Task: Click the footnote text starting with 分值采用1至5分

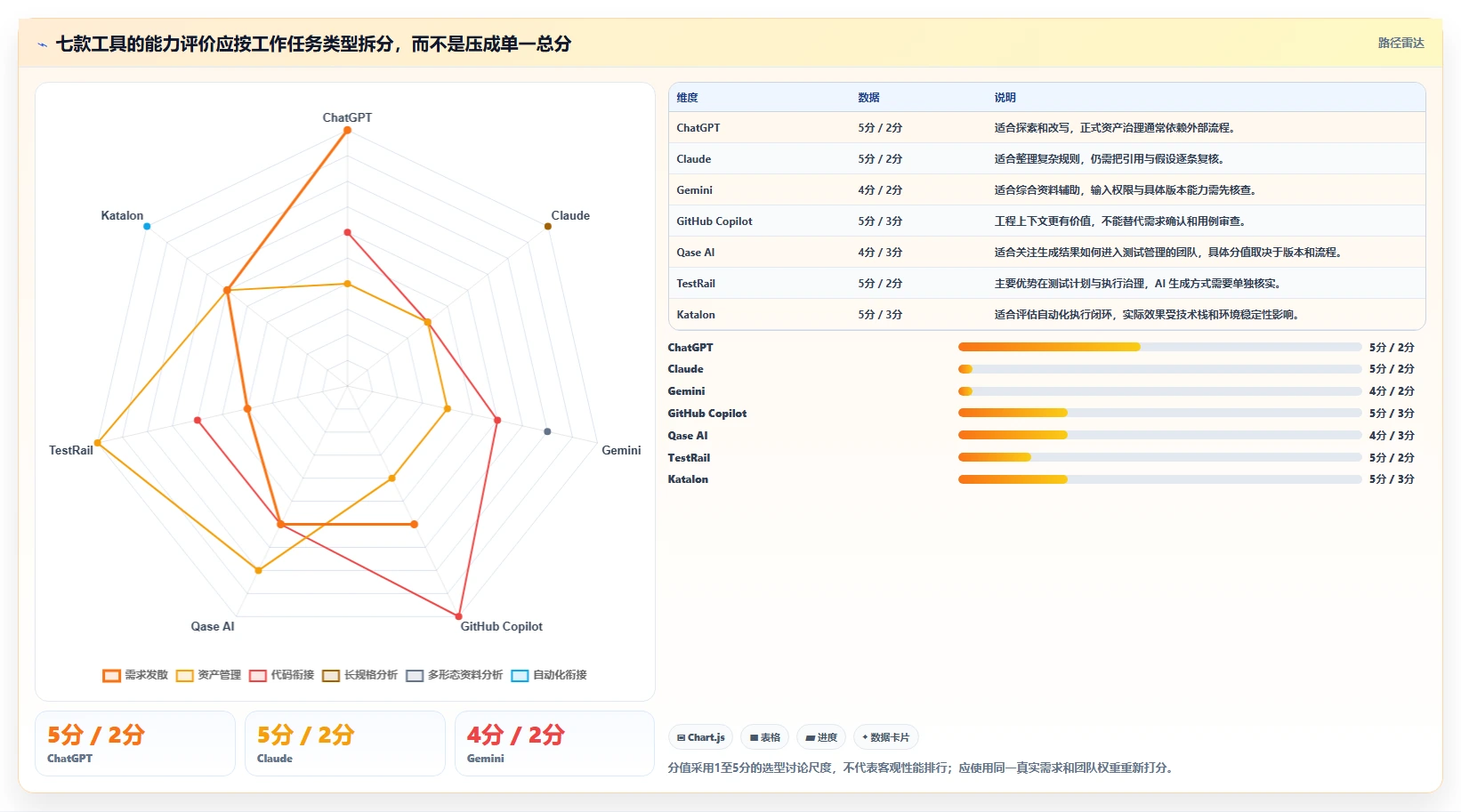Action: (922, 768)
